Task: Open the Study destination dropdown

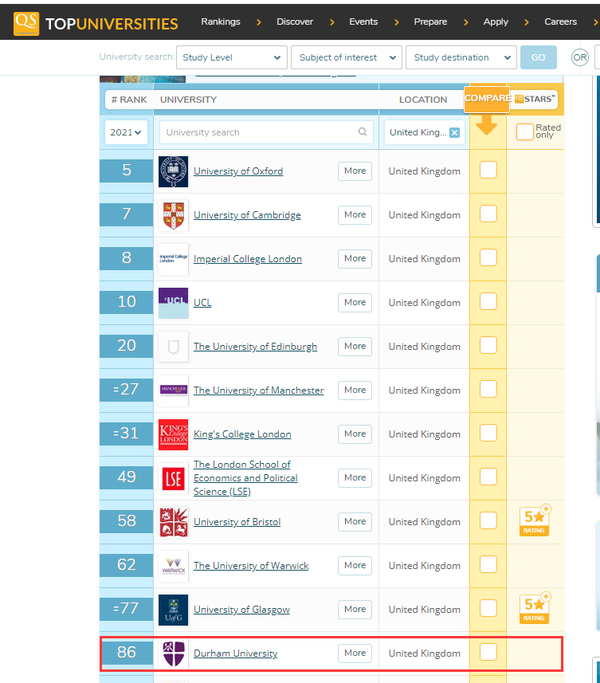Action: coord(461,57)
